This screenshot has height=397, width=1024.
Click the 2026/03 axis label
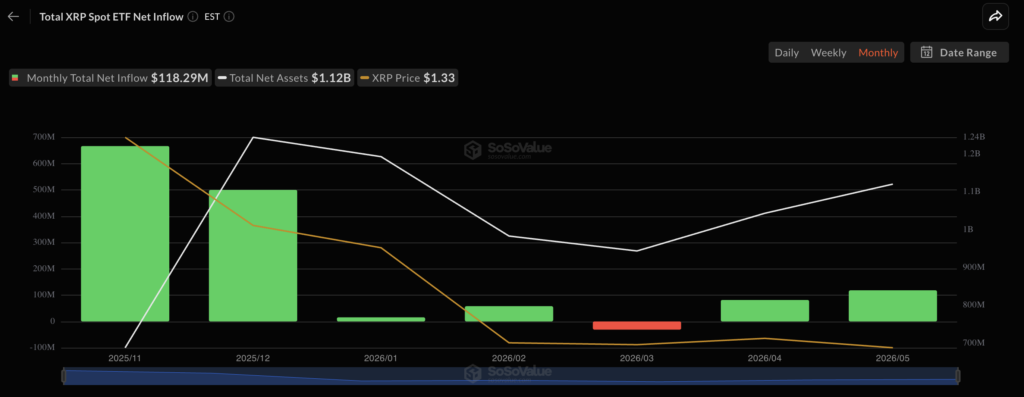pos(637,358)
